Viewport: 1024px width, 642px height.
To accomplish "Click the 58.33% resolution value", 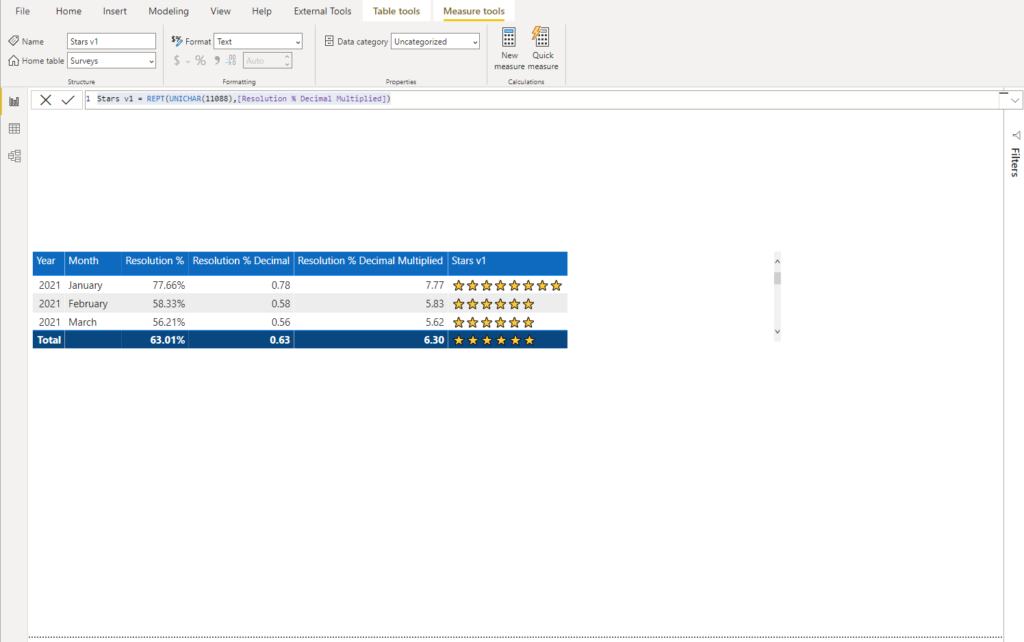I will coord(168,304).
